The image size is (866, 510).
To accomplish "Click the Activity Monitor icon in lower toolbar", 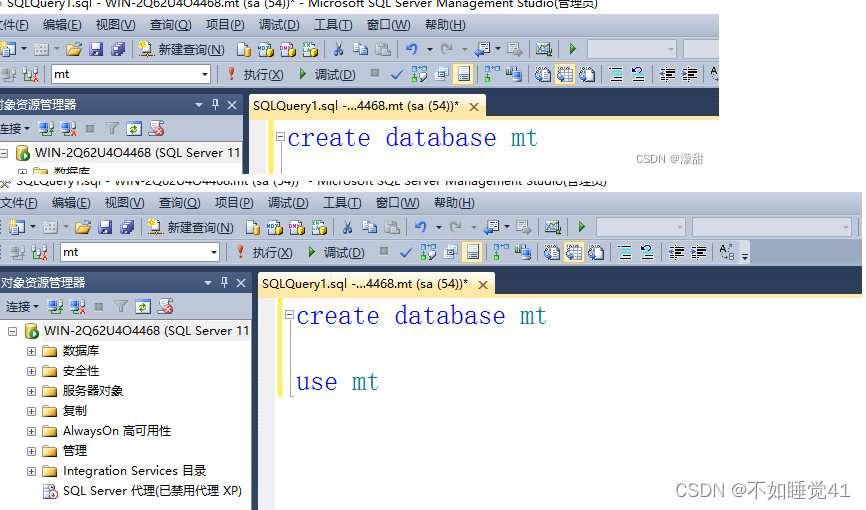I will coord(552,227).
